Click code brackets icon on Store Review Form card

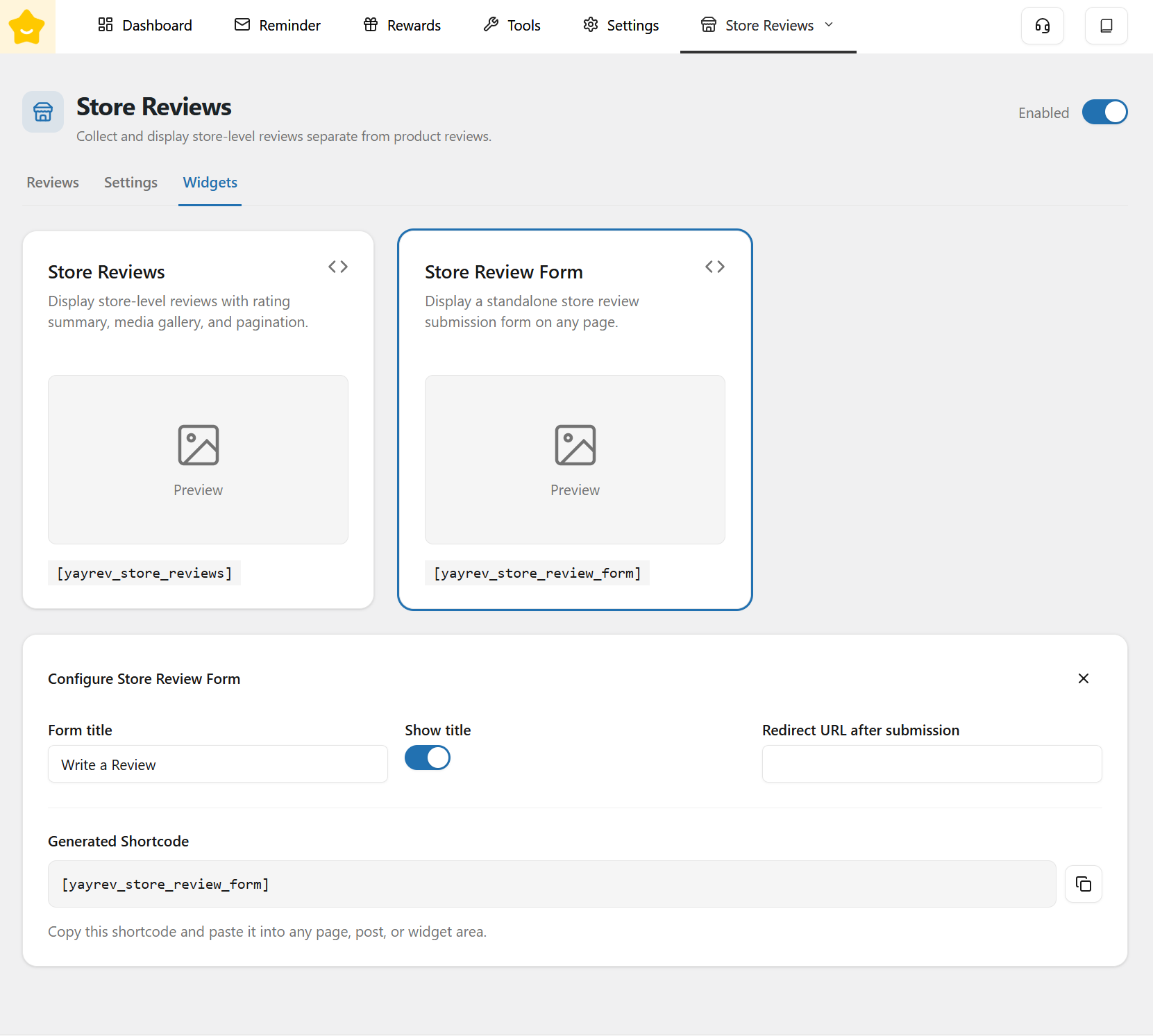[x=714, y=267]
